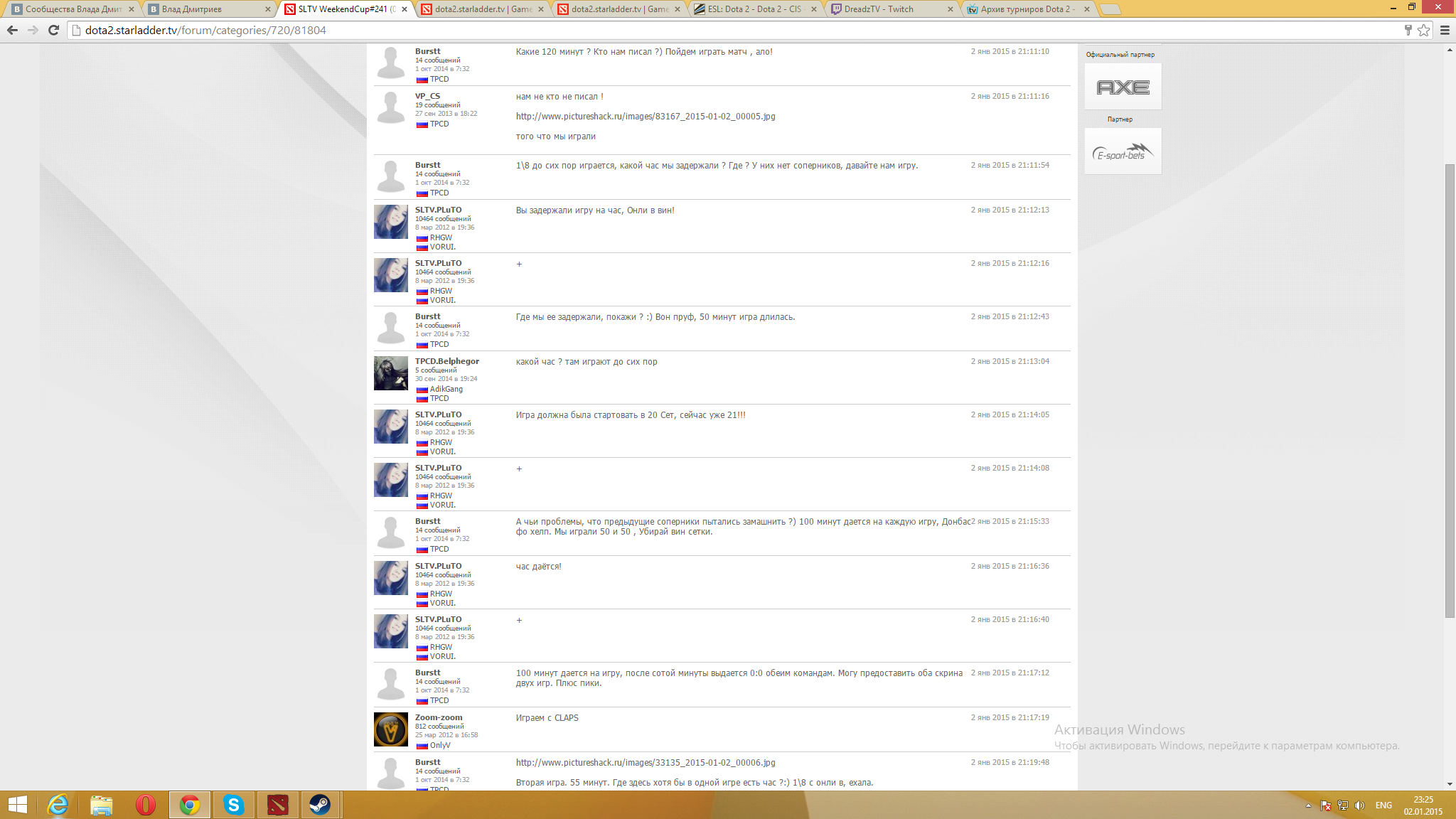
Task: Switch to ESL: Dota 2 tab
Action: pos(754,9)
